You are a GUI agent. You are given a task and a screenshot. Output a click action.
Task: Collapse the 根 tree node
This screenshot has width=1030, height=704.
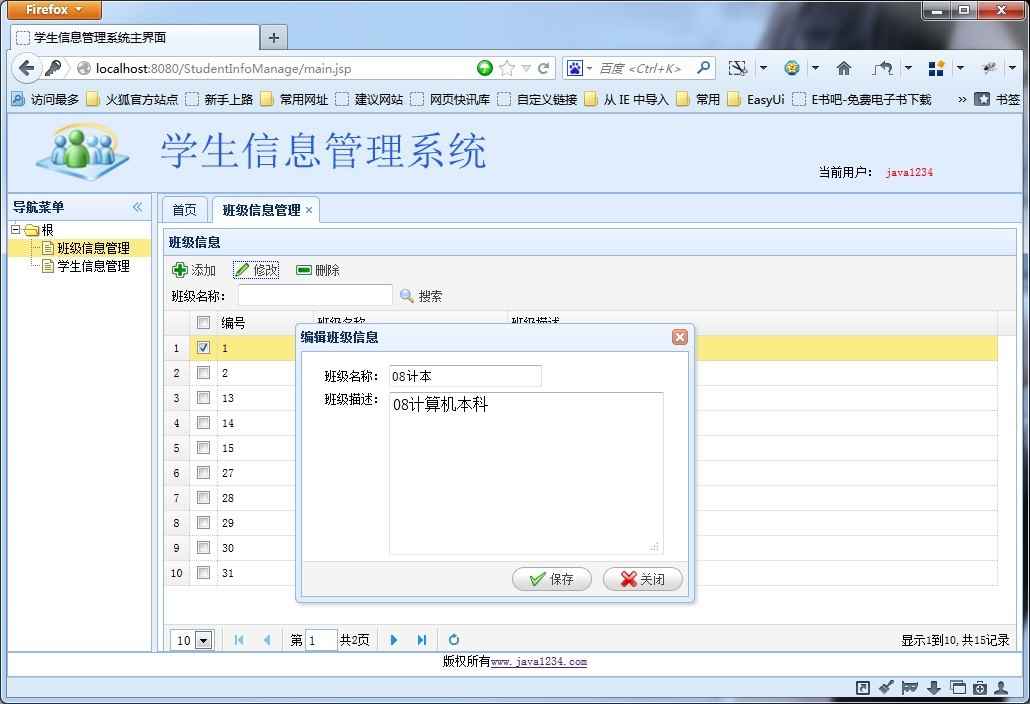(x=16, y=229)
